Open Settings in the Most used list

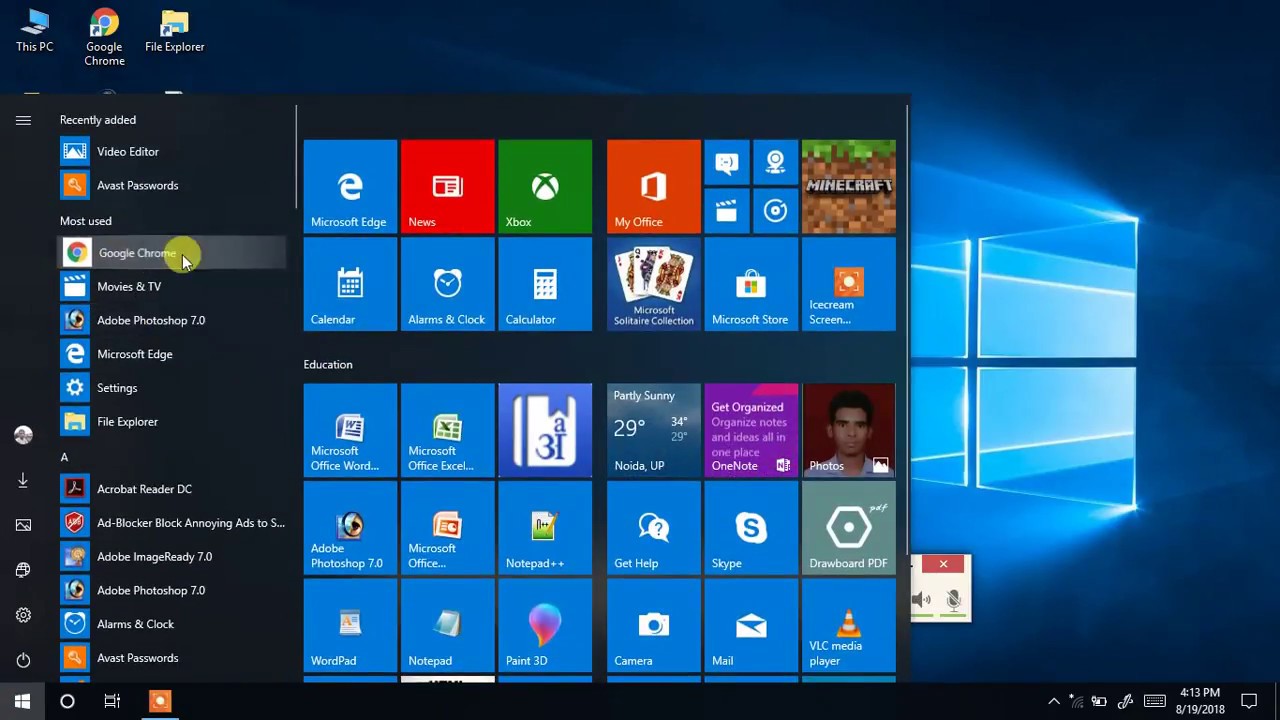172,388
